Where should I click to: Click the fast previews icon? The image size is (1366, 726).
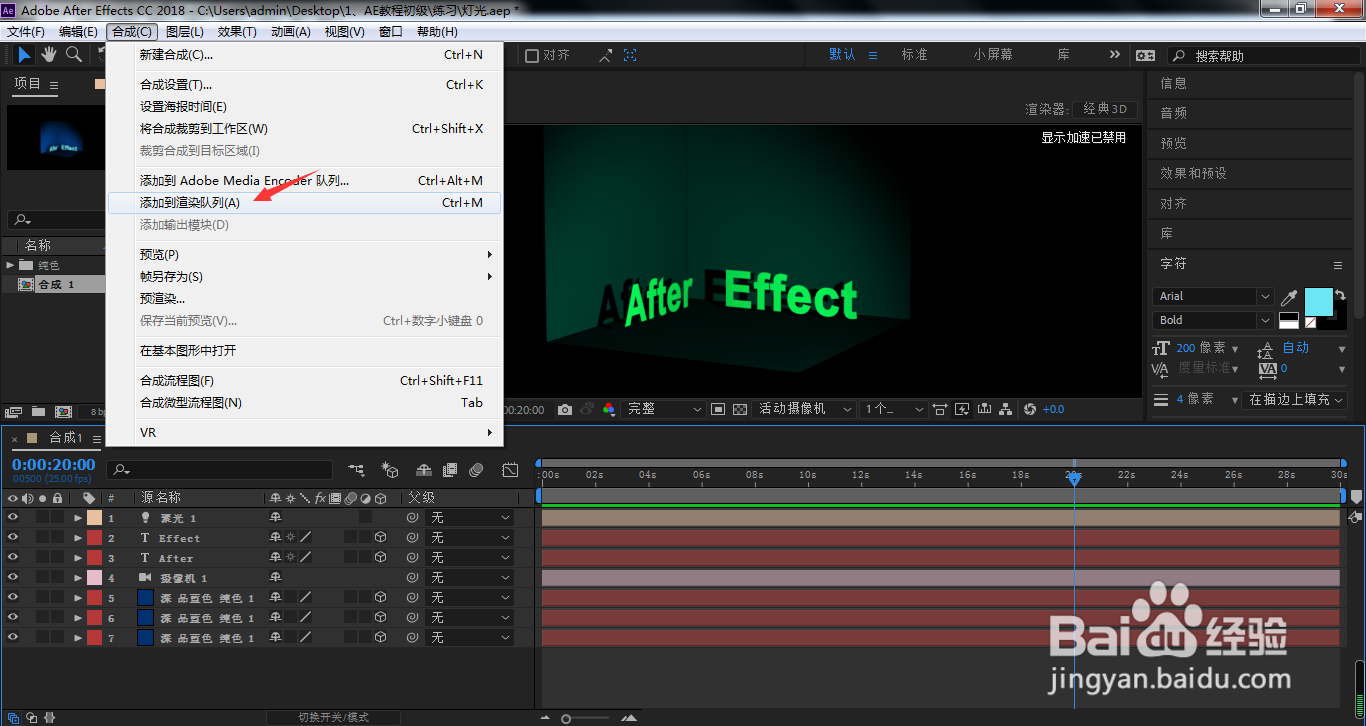(x=962, y=409)
